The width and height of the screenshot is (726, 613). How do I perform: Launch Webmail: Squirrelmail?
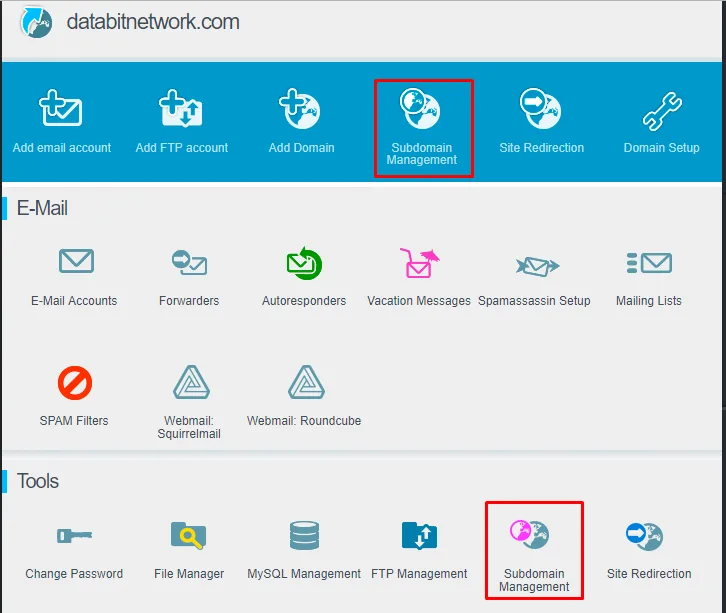190,382
